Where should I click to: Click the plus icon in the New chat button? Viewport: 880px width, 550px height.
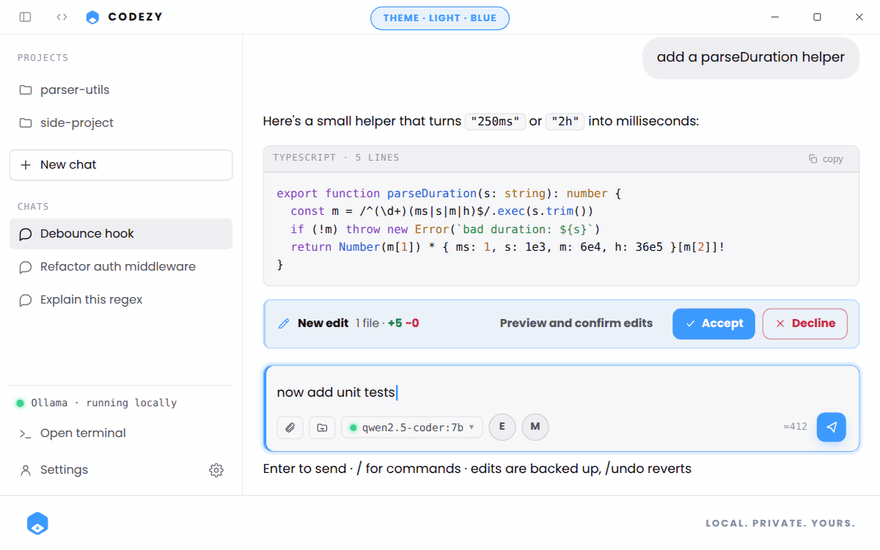click(25, 165)
